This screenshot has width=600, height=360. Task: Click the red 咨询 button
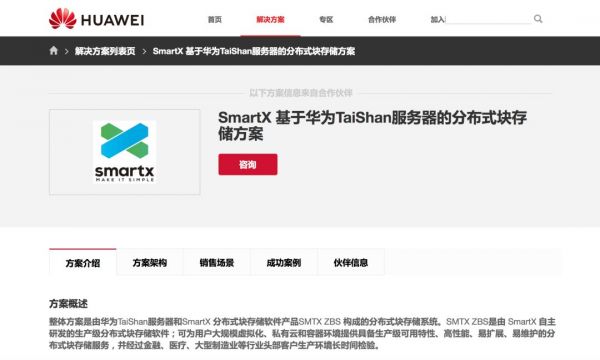[x=248, y=165]
